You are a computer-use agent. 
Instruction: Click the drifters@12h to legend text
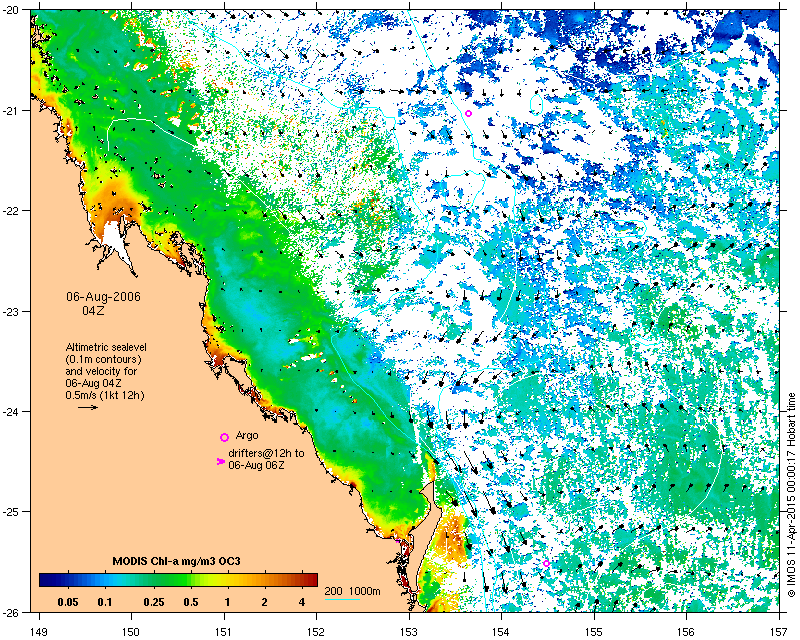coord(266,453)
